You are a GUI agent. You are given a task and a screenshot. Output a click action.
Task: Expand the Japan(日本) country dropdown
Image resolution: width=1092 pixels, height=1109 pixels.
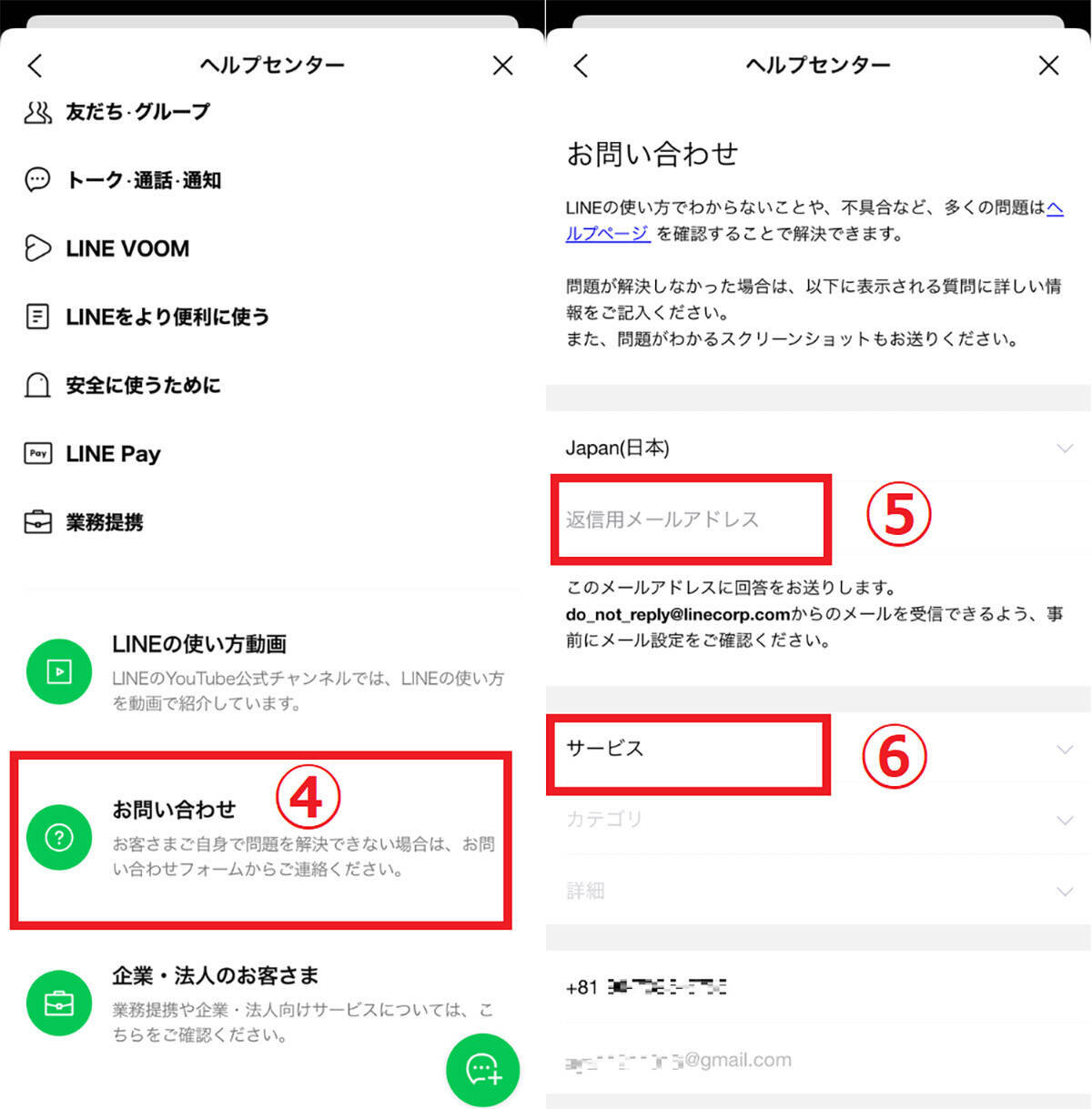pyautogui.click(x=818, y=448)
